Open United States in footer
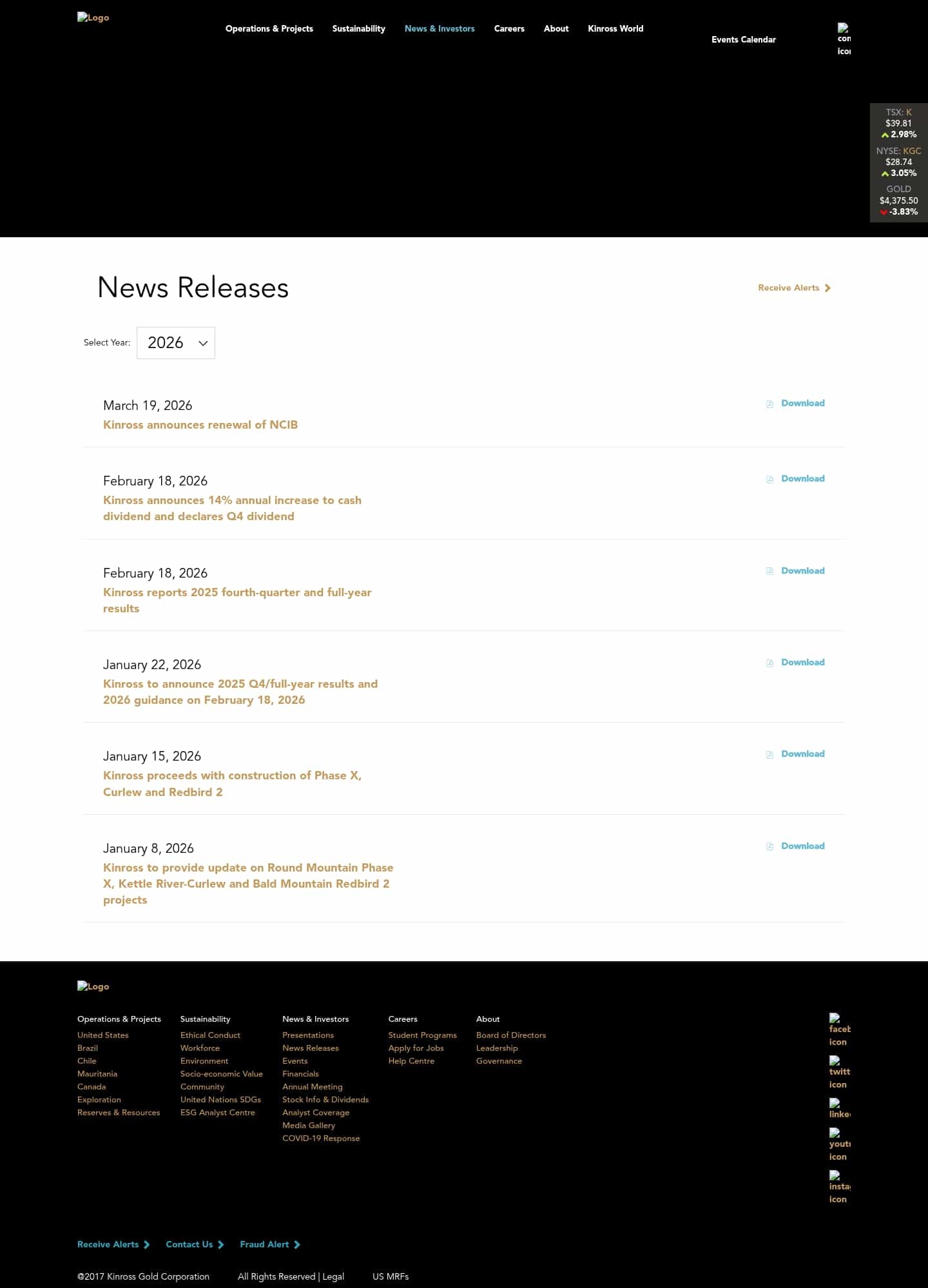928x1288 pixels. [x=103, y=1035]
